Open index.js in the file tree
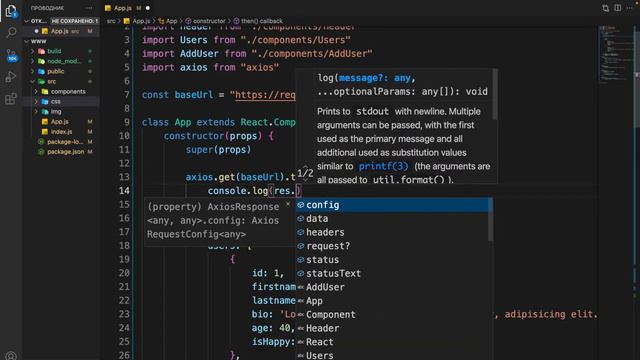Image resolution: width=640 pixels, height=360 pixels. [x=61, y=132]
